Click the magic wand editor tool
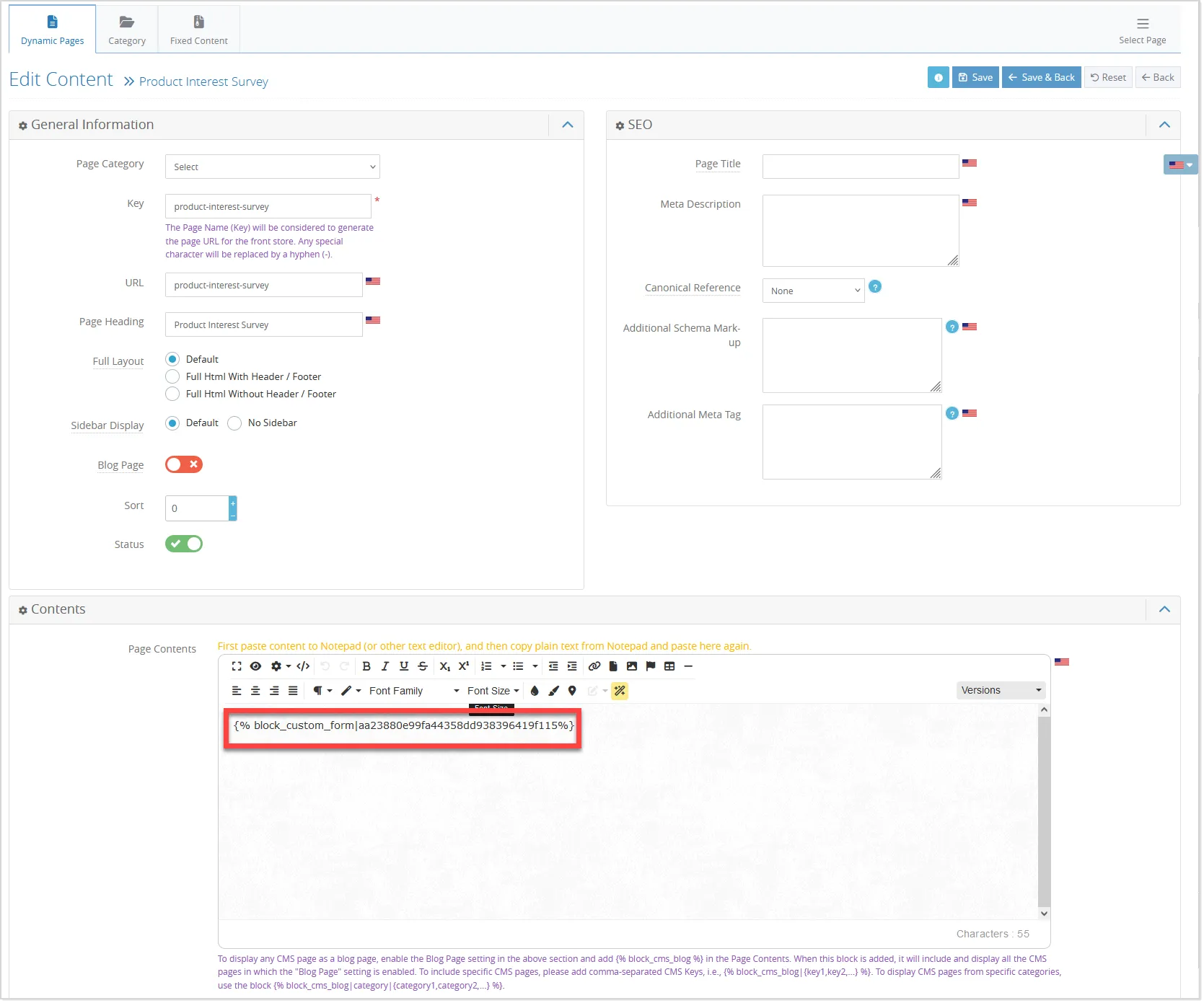Viewport: 1204px width, 1003px height. point(620,692)
